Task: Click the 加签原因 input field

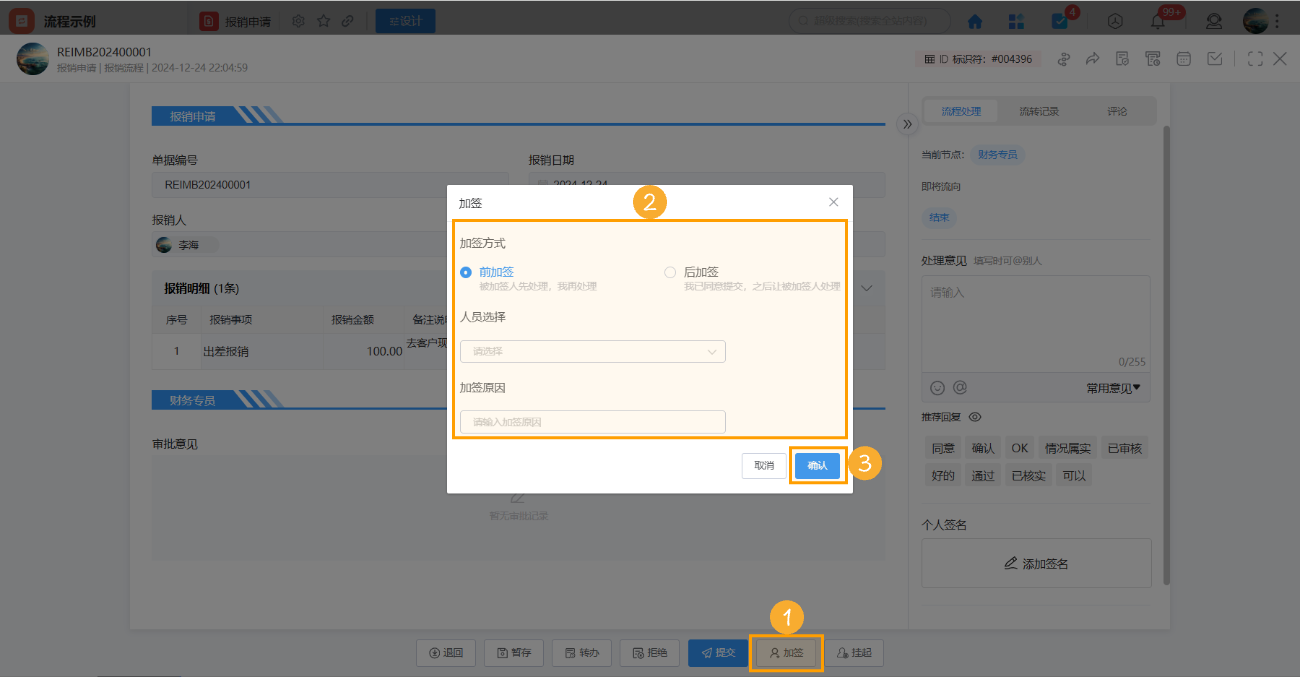Action: click(x=591, y=421)
